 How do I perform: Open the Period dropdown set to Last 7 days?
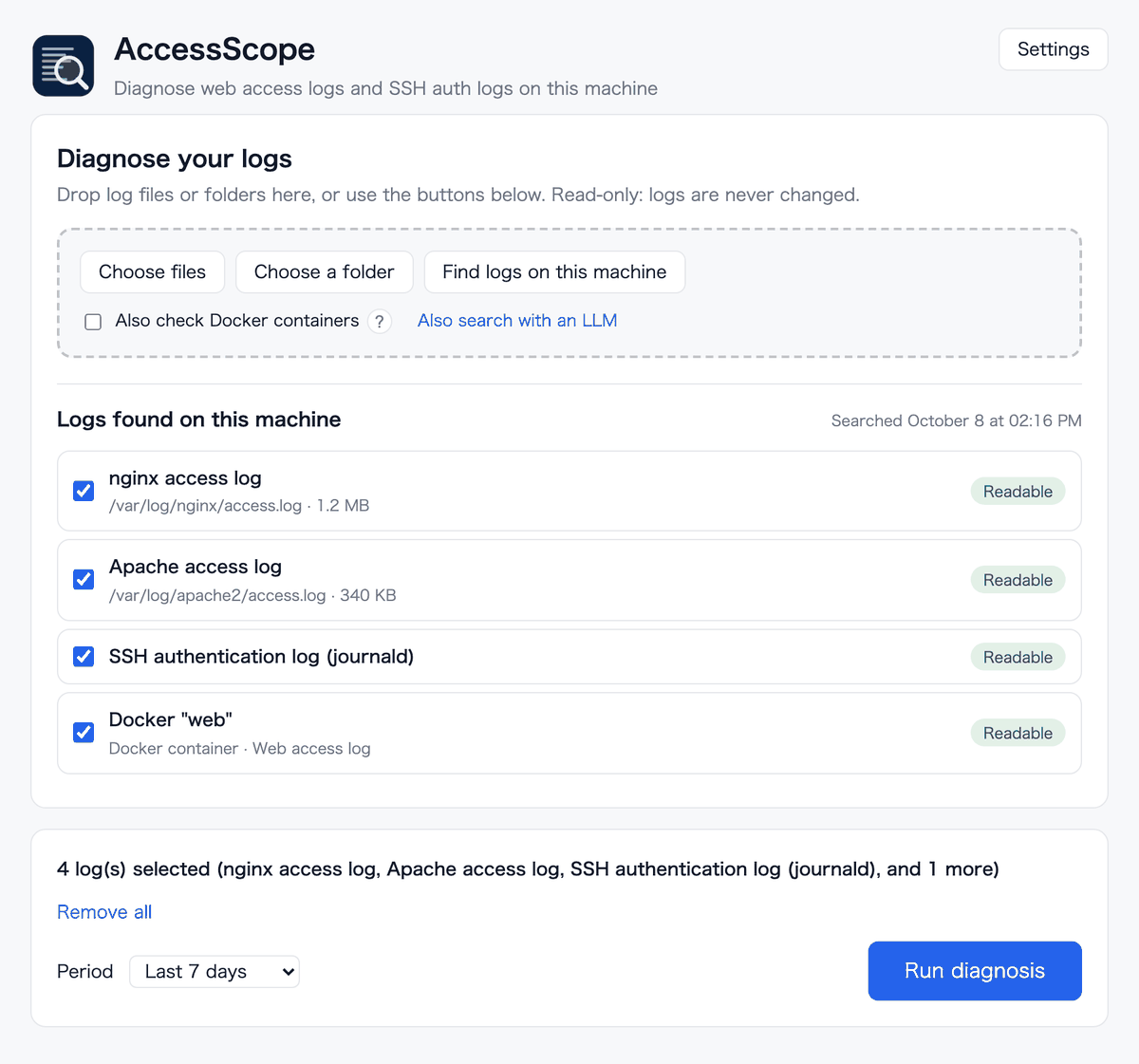pos(215,972)
